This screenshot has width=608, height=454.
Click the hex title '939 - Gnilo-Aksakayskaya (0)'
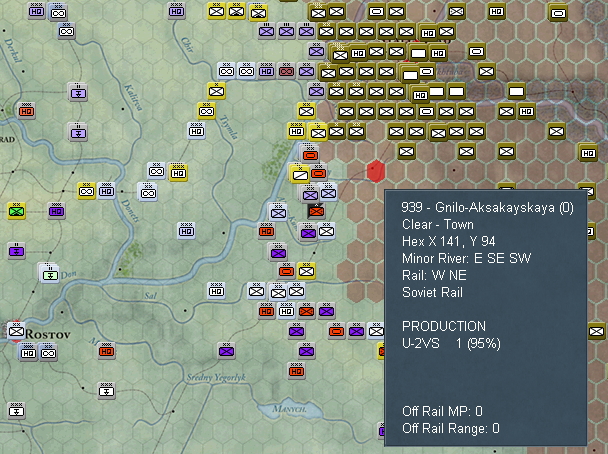[487, 207]
